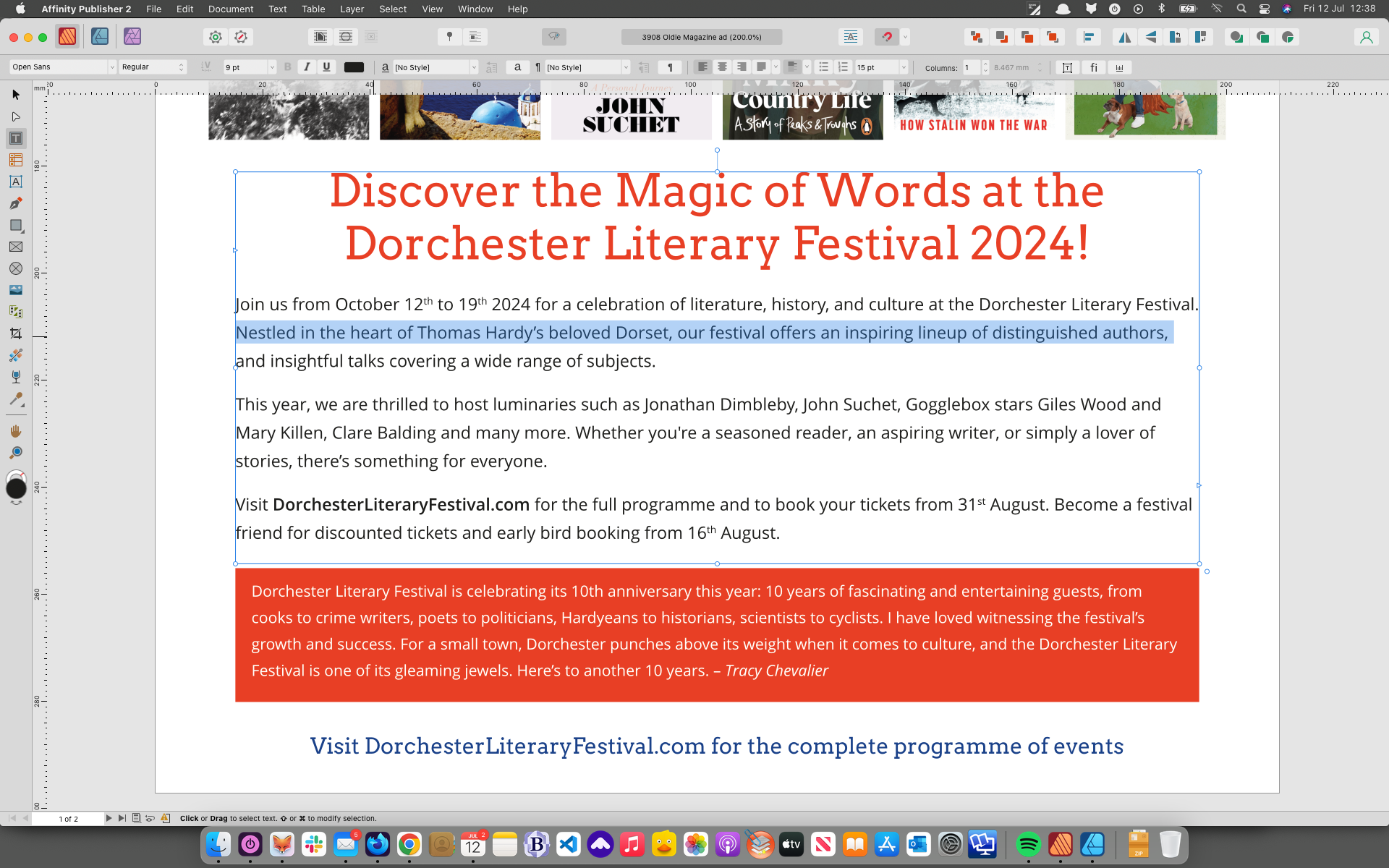Toggle Bold formatting
The width and height of the screenshot is (1389, 868).
[x=287, y=67]
